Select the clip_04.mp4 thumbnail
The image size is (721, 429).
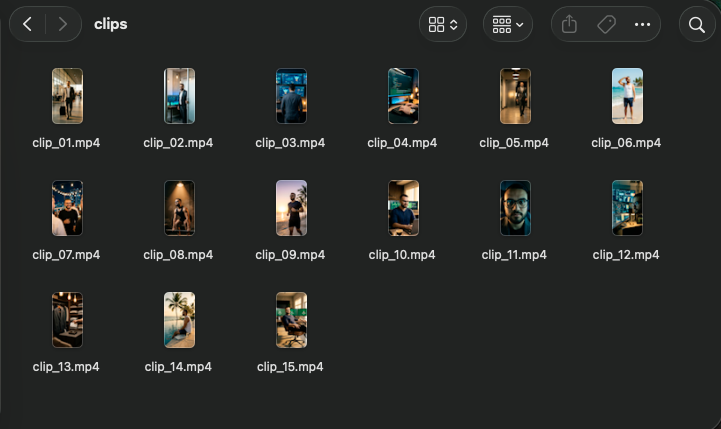pyautogui.click(x=403, y=96)
